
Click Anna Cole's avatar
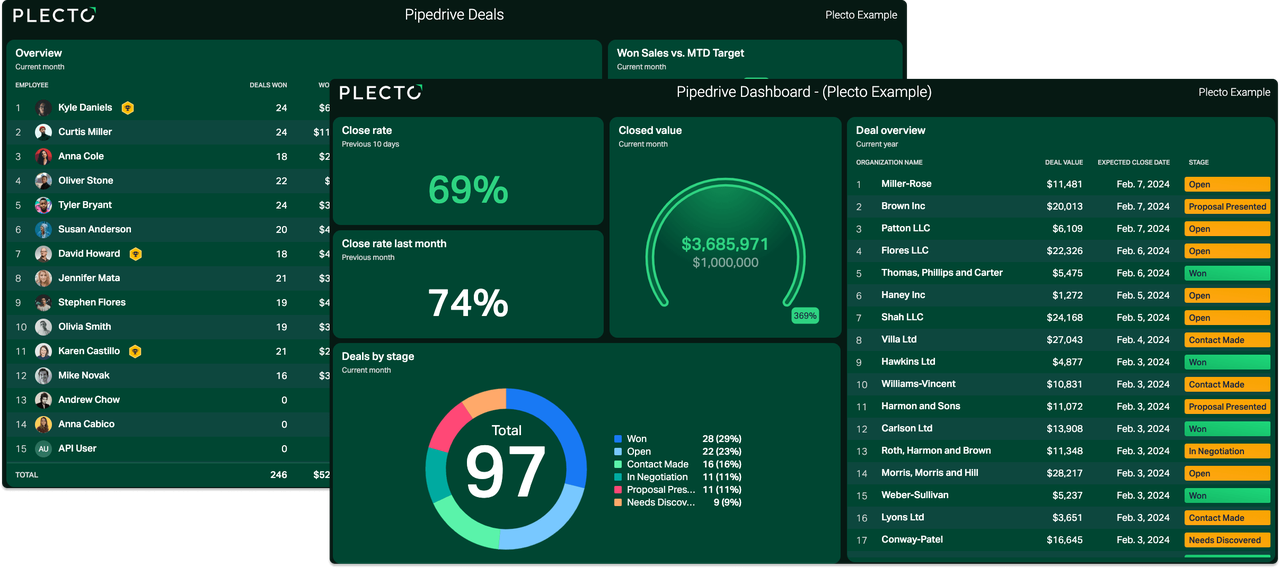pos(43,157)
